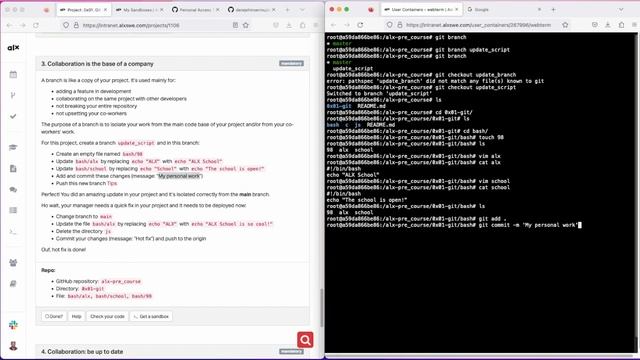Viewport: 640px width, 360px height.
Task: Click the Help button
Action: click(76, 316)
